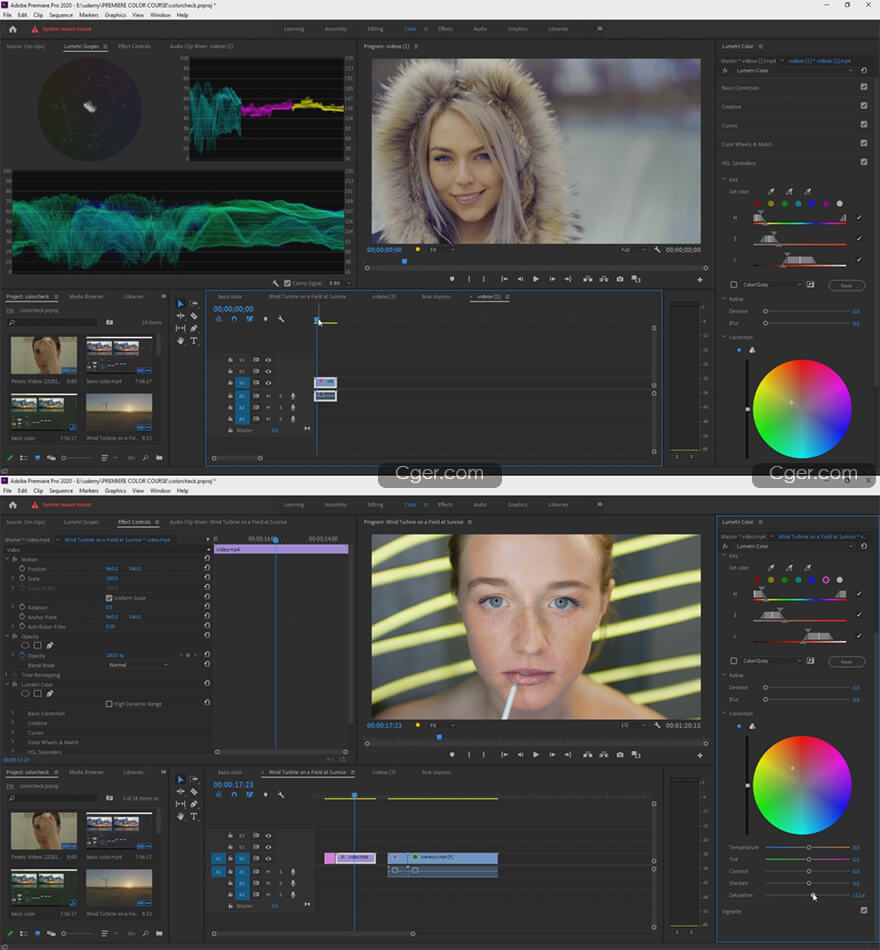Click the Opacity 100.0 % value

pos(115,656)
